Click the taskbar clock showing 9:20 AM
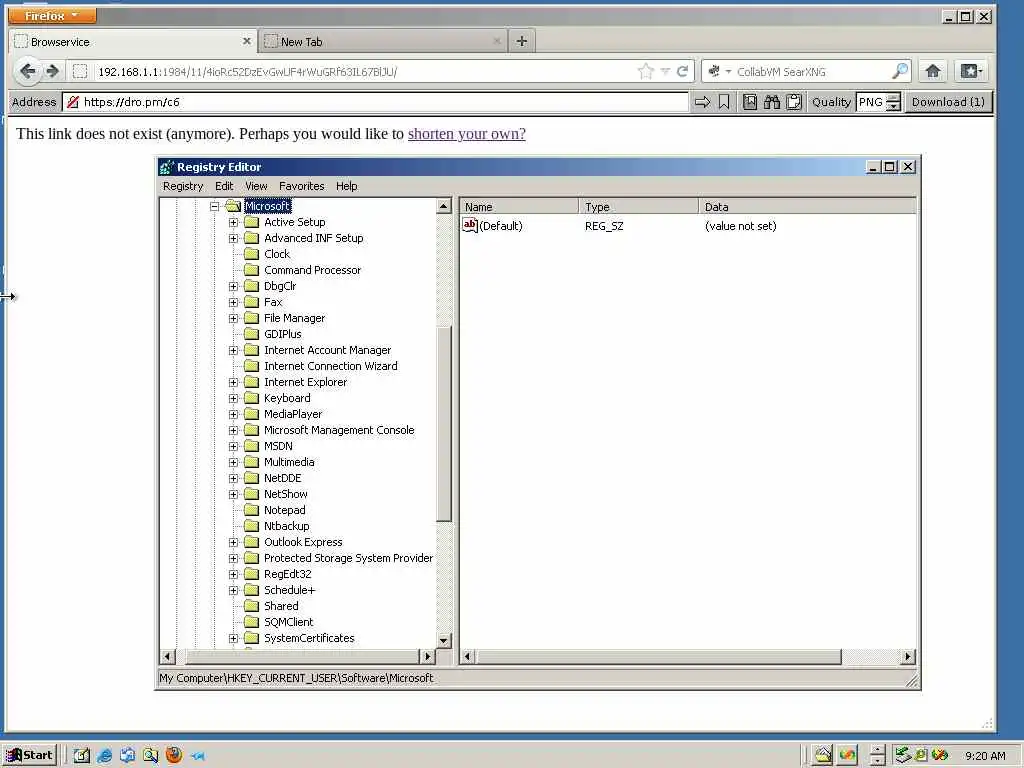The height and width of the screenshot is (768, 1024). tap(985, 756)
